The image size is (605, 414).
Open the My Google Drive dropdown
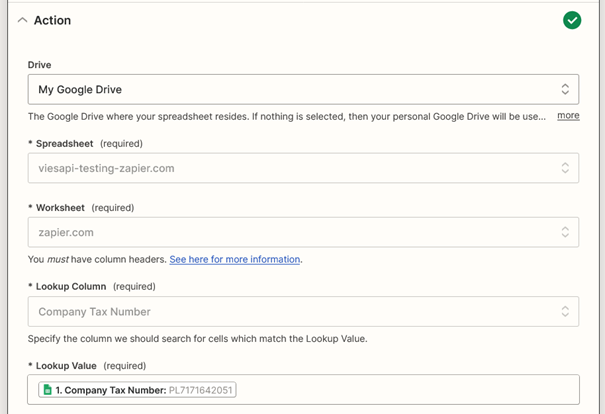[x=303, y=90]
